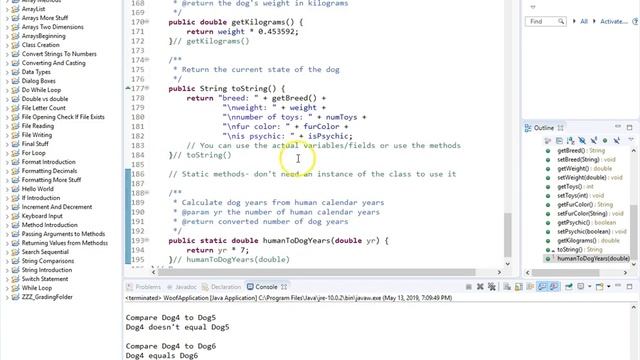Click the editor horizontal scrollbar

316,272
